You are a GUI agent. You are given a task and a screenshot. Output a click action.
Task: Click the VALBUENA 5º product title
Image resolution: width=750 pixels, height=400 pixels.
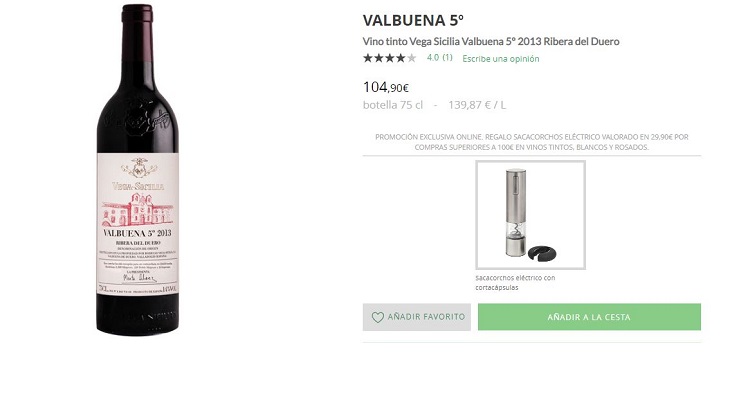click(414, 20)
